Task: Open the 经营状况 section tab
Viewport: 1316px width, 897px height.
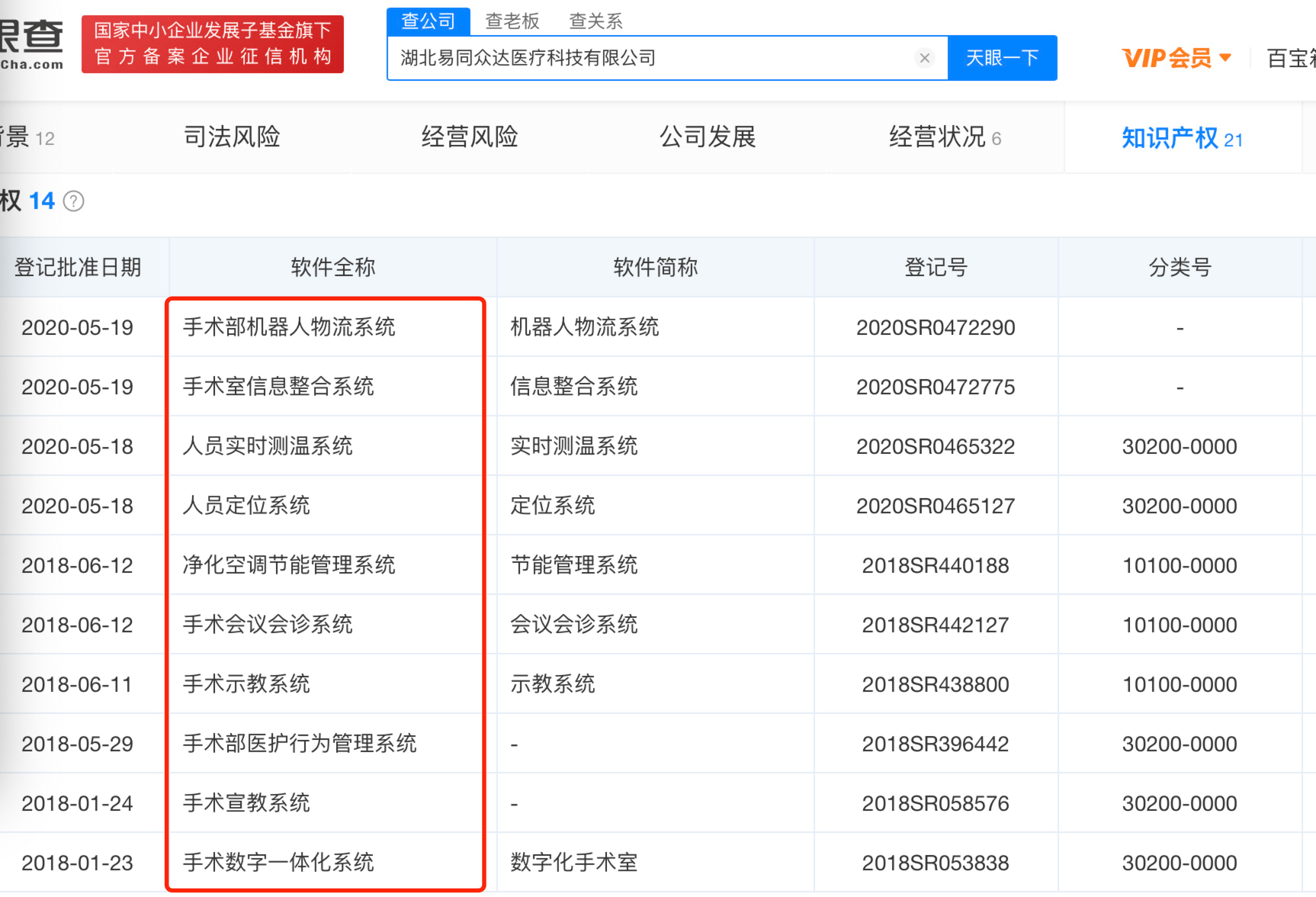Action: (x=945, y=137)
